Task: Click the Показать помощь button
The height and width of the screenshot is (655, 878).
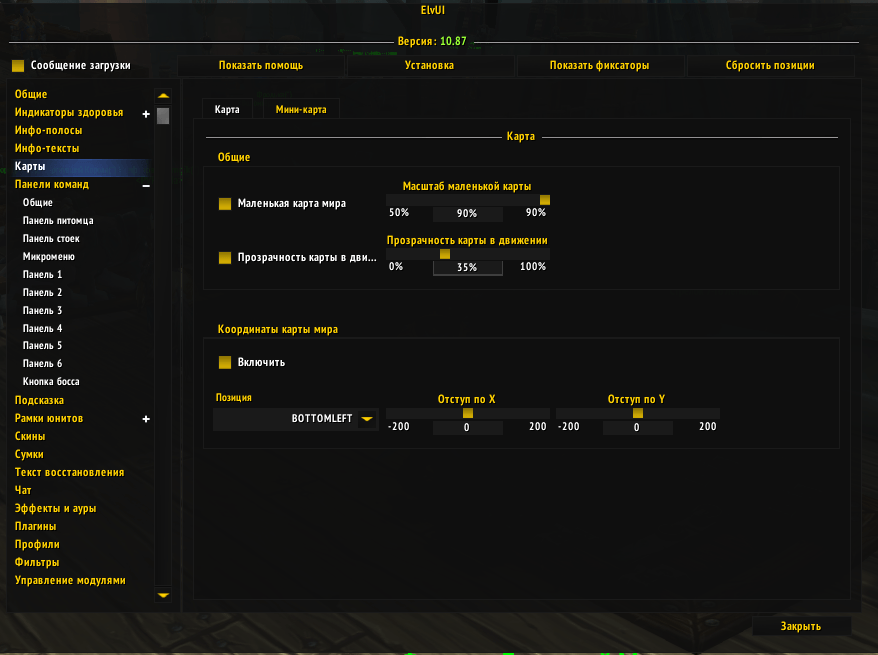Action: tap(261, 66)
